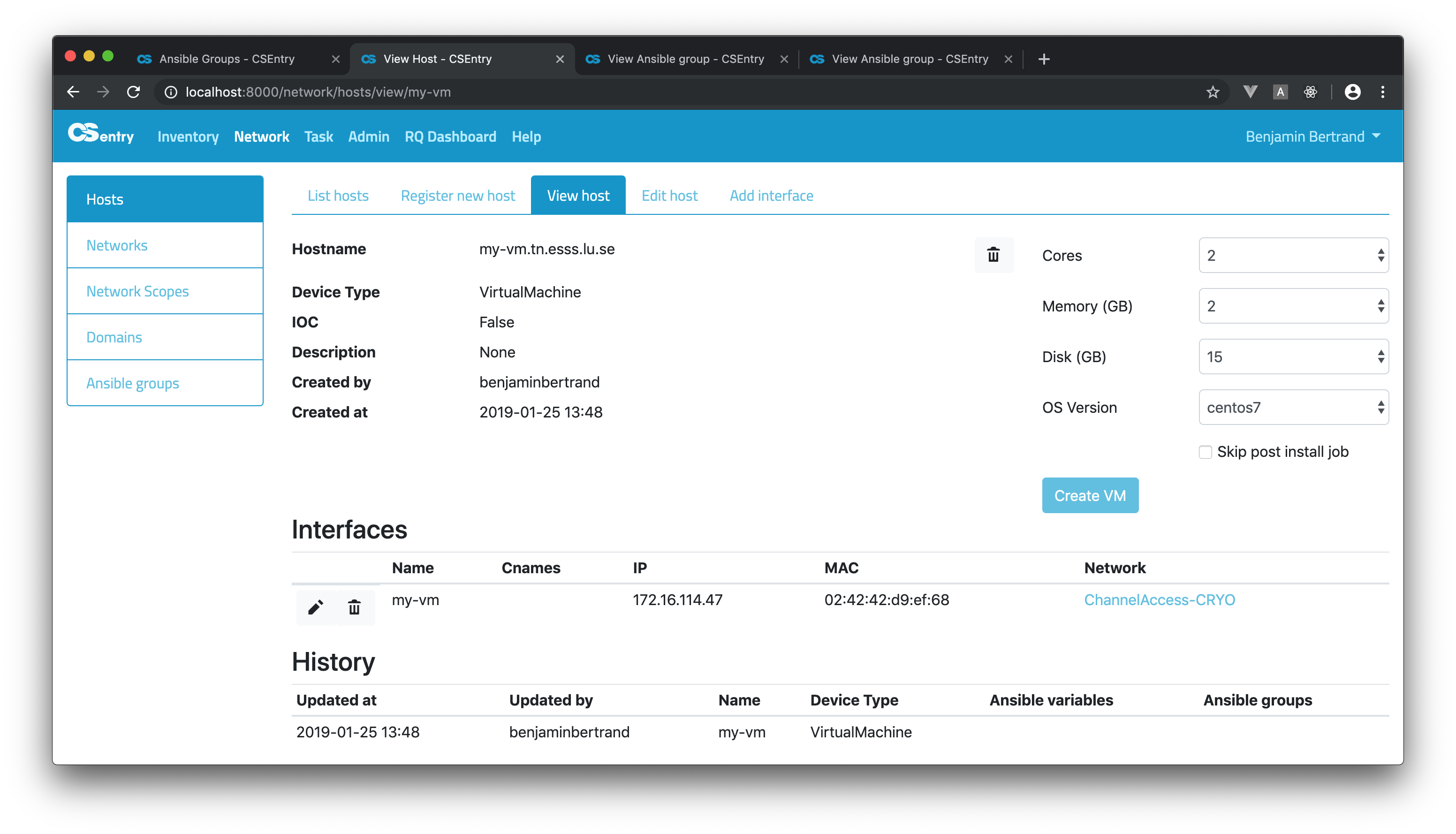This screenshot has width=1456, height=834.
Task: Open the Disk (GB) selector
Action: coord(1293,357)
